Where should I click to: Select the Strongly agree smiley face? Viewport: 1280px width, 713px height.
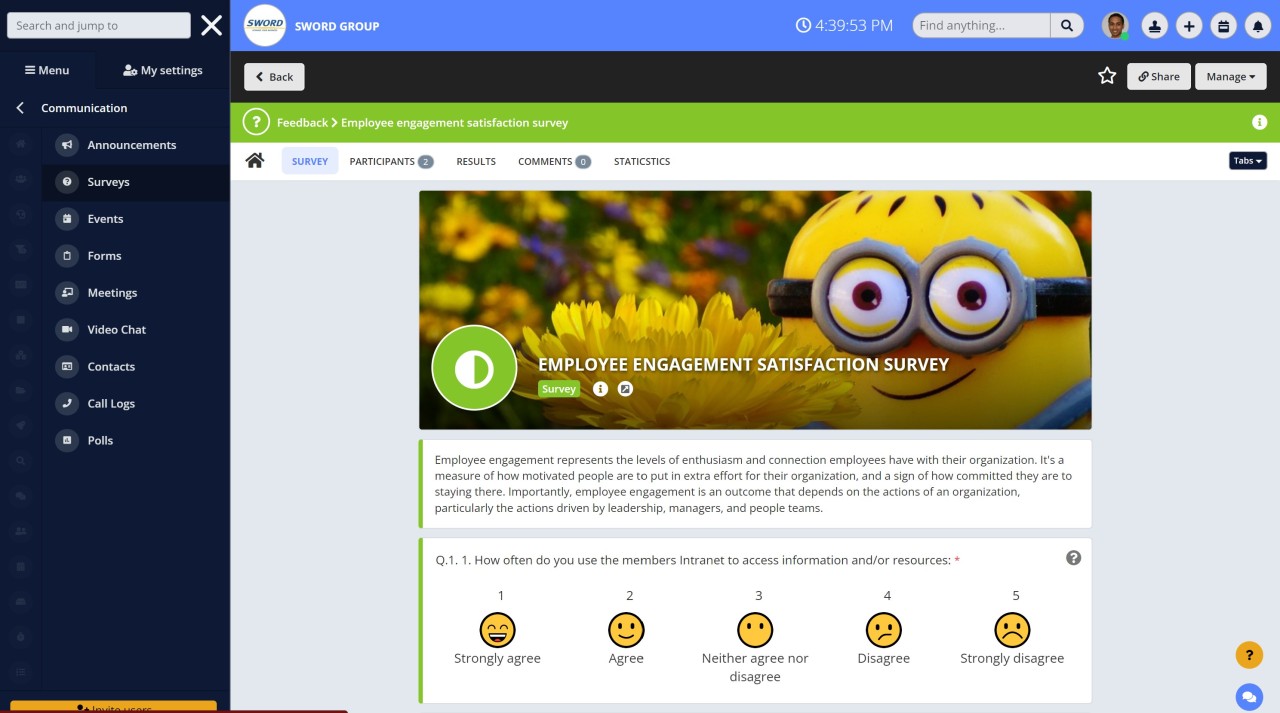point(497,630)
